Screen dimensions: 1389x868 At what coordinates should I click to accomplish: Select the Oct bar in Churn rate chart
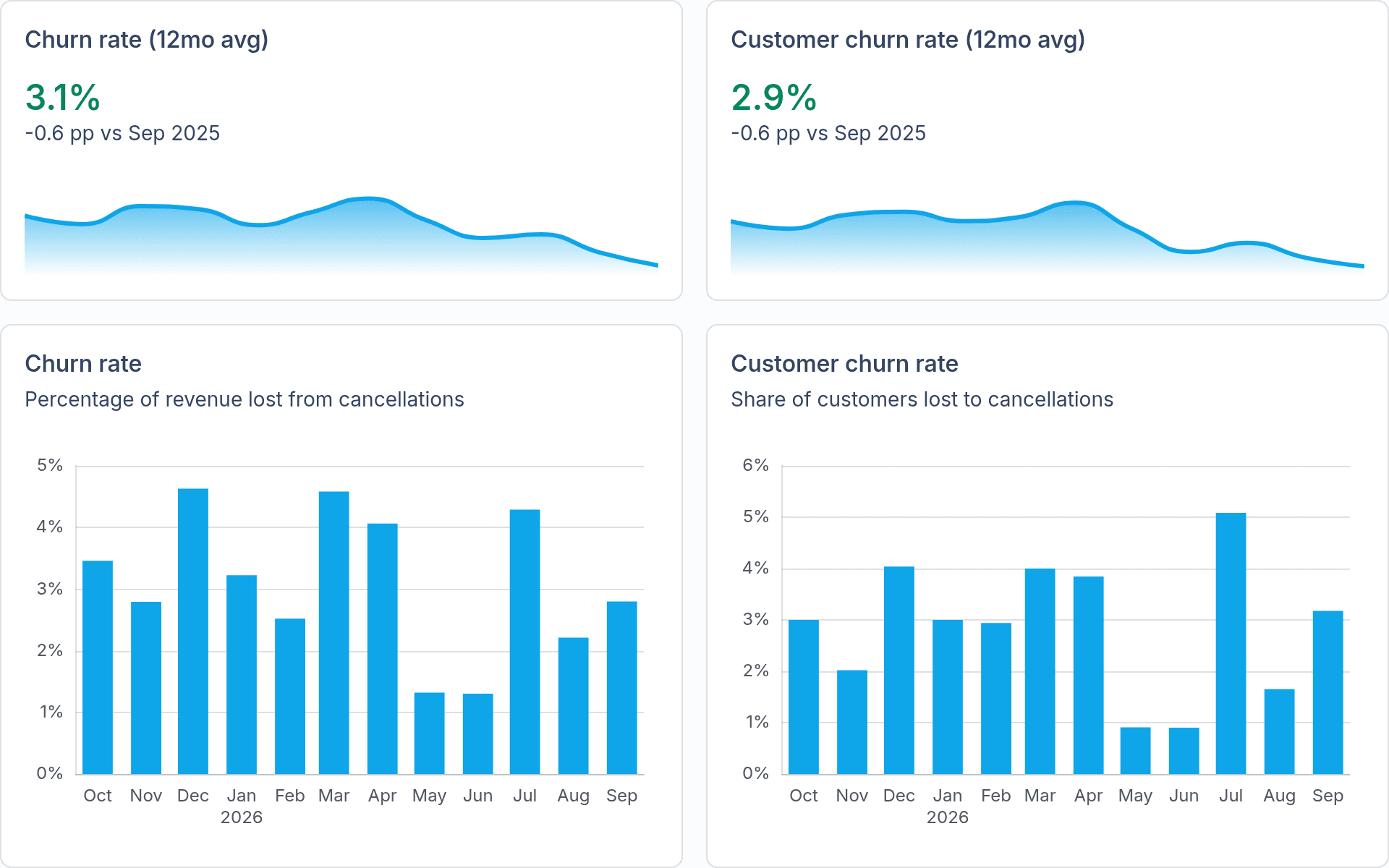[98, 667]
